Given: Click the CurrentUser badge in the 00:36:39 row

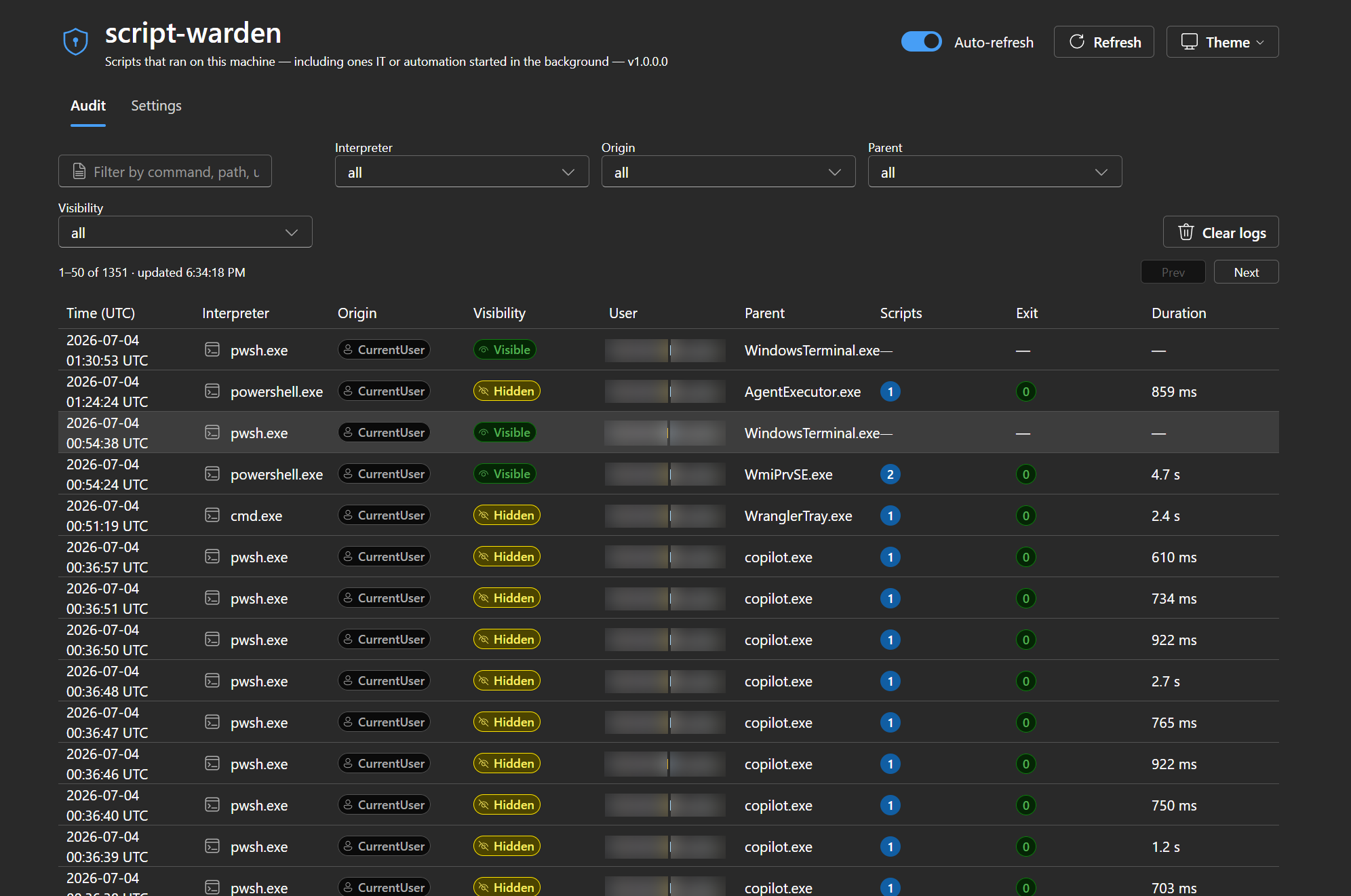Looking at the screenshot, I should [384, 846].
